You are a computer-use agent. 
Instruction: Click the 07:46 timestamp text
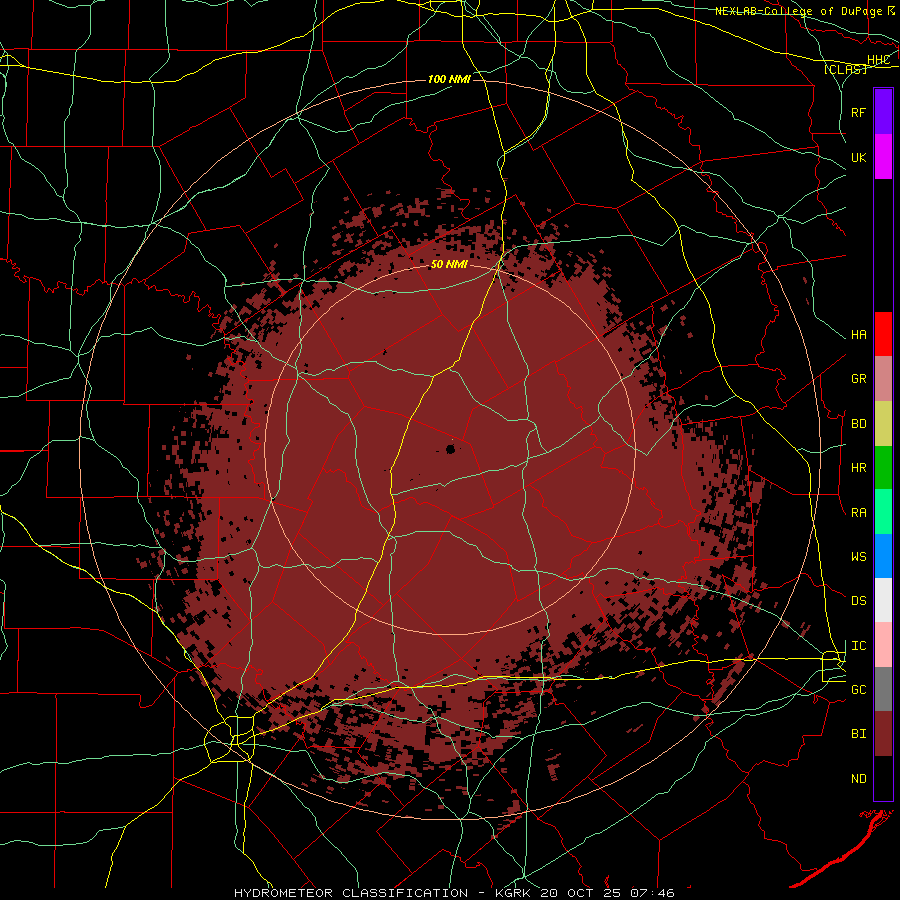[652, 893]
